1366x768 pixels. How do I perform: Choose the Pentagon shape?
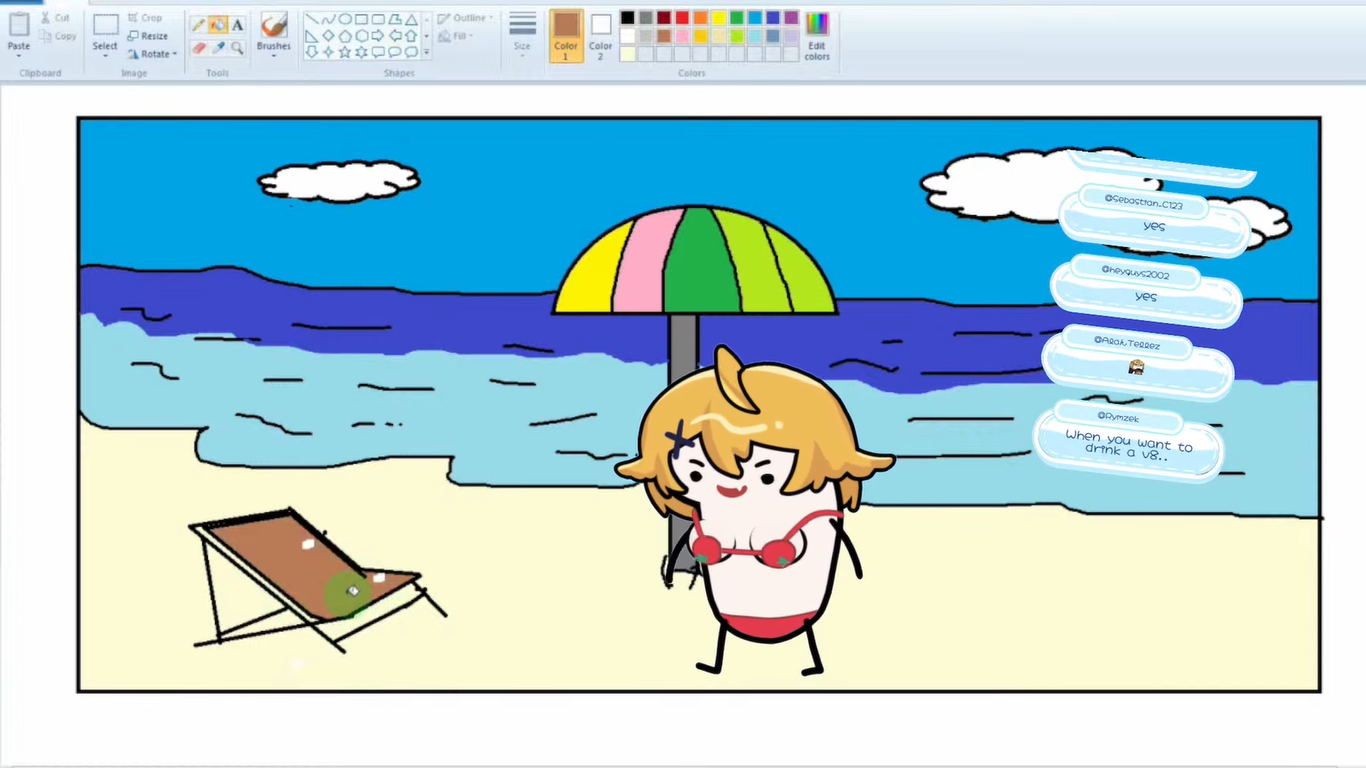(x=345, y=36)
